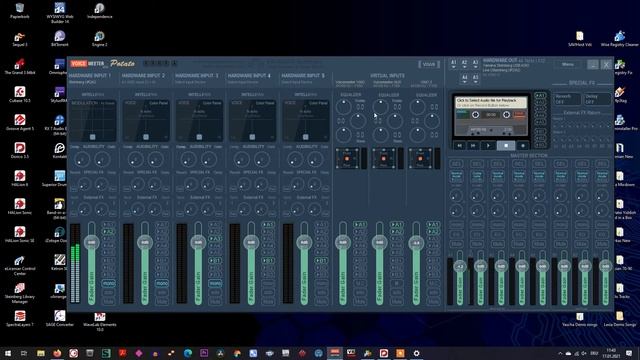The image size is (640, 360).
Task: Click the fast-forward button on the cassette recorder
Action: pos(473,145)
